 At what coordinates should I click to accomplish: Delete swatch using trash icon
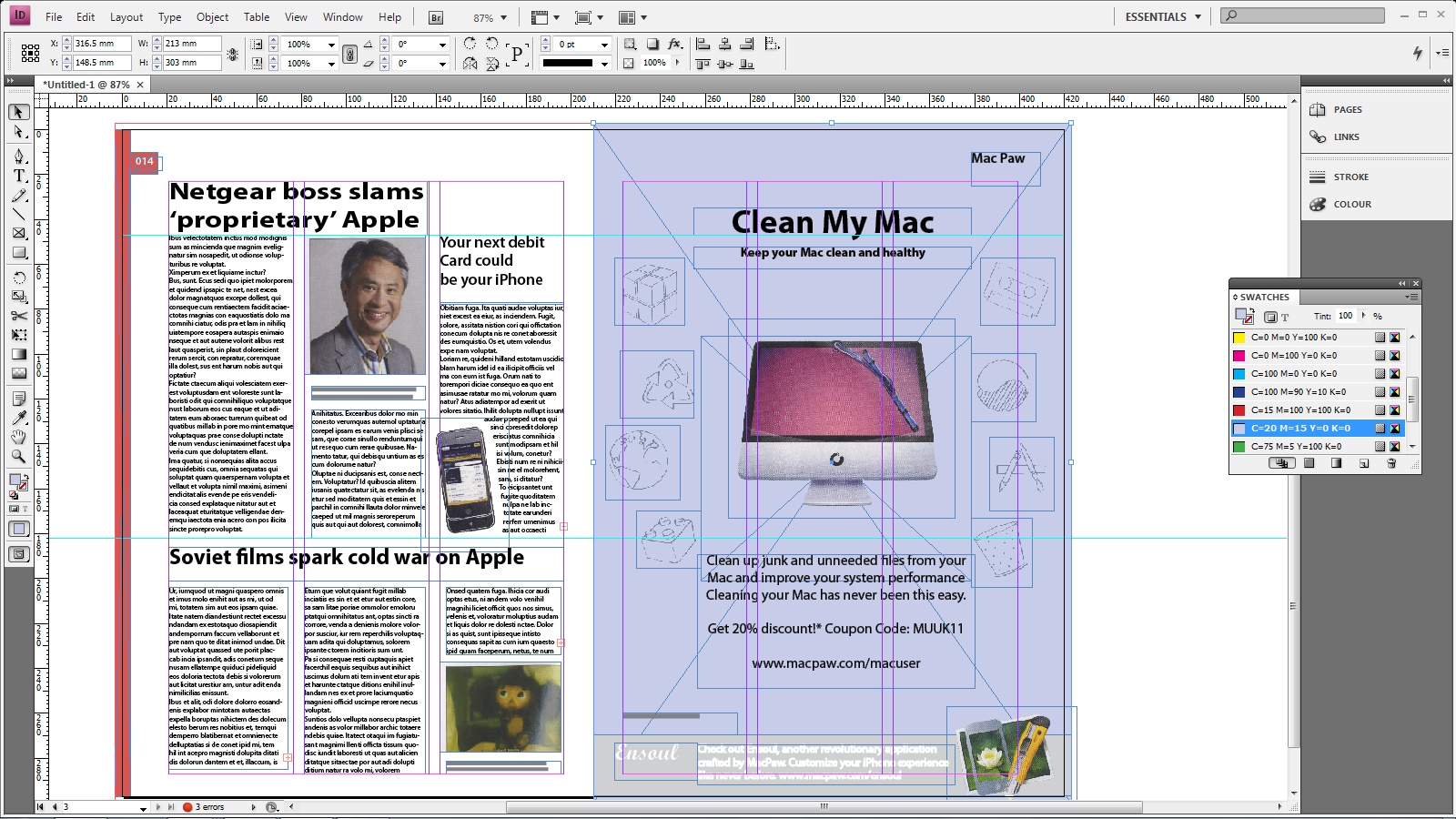1391,462
